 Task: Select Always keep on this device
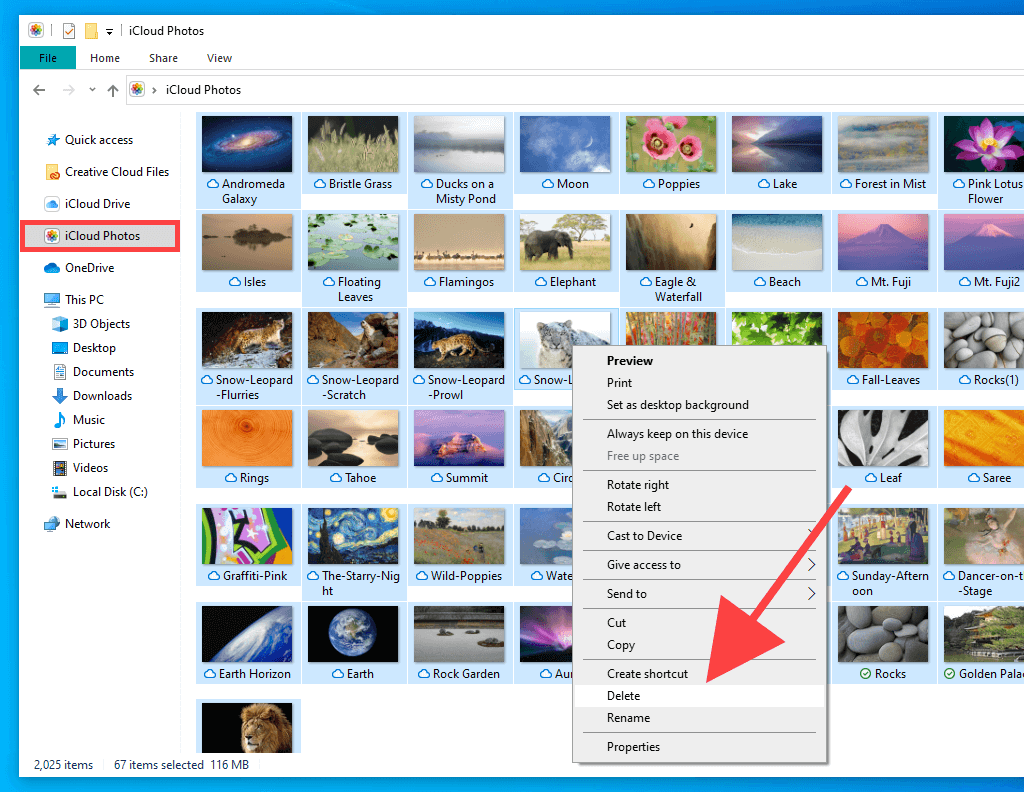677,434
